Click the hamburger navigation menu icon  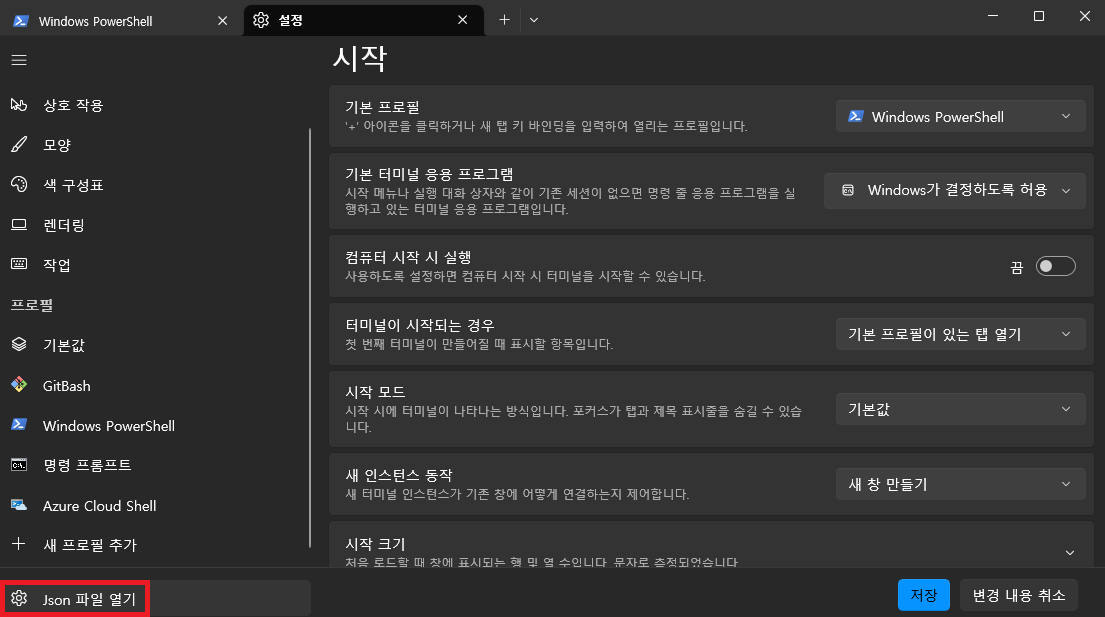pos(19,60)
